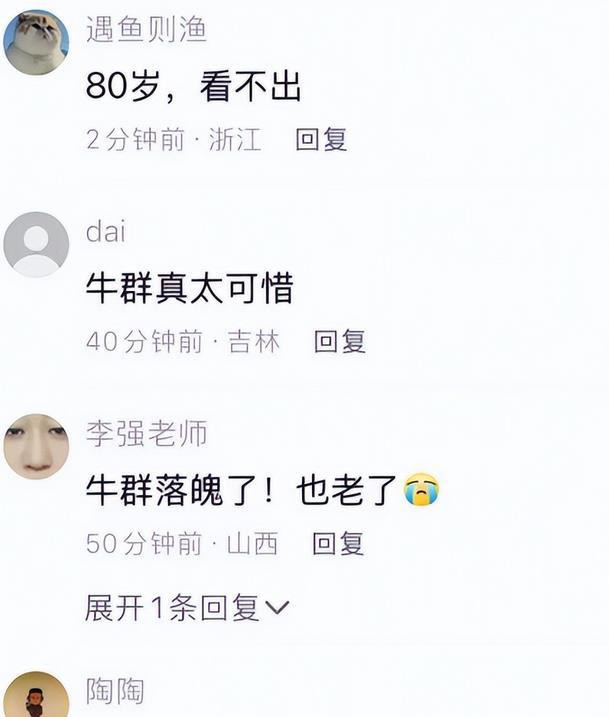Click the chevron next to 展开1条回复
The height and width of the screenshot is (717, 609).
point(277,608)
